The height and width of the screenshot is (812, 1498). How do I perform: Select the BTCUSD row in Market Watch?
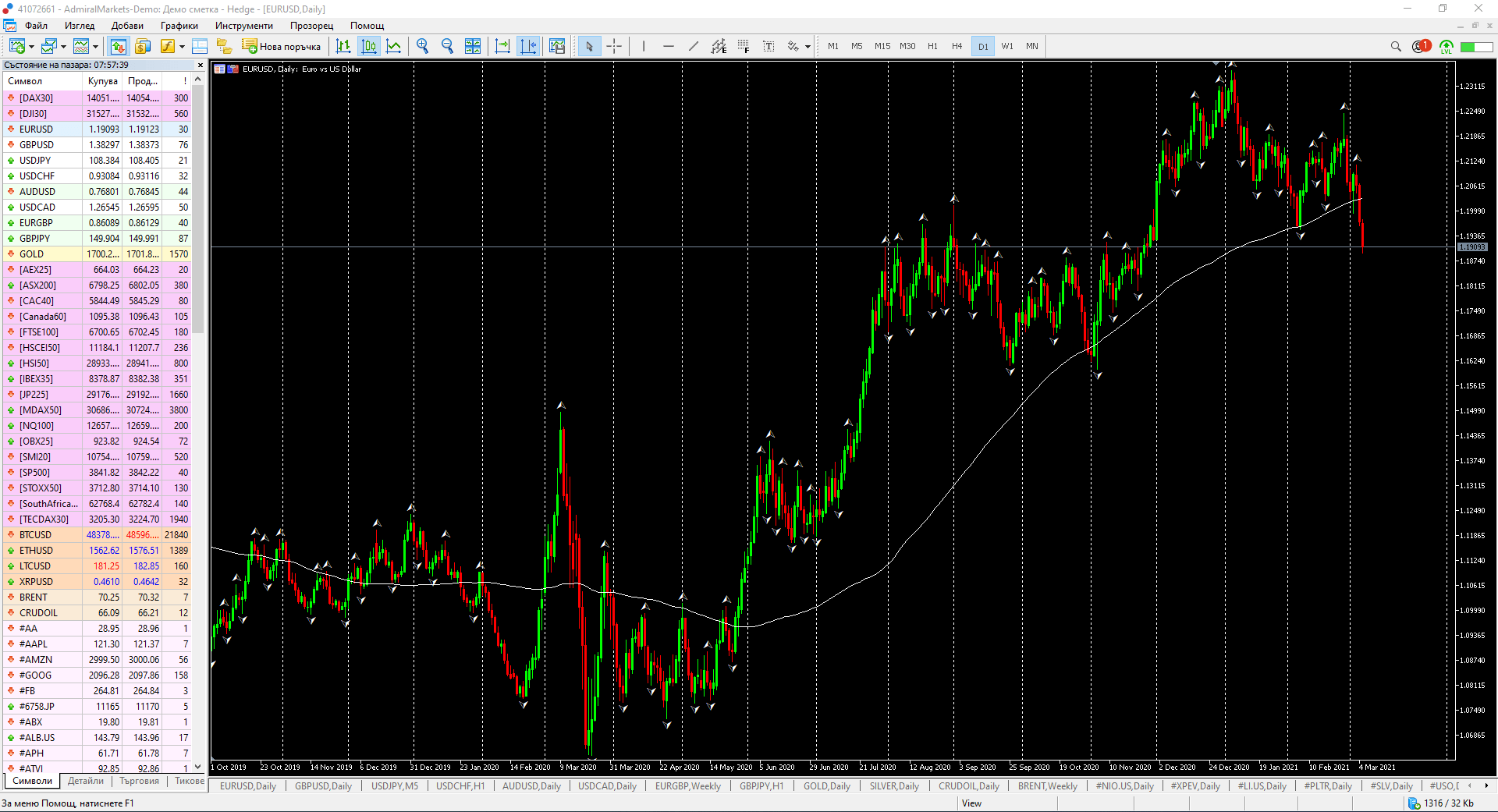point(97,535)
